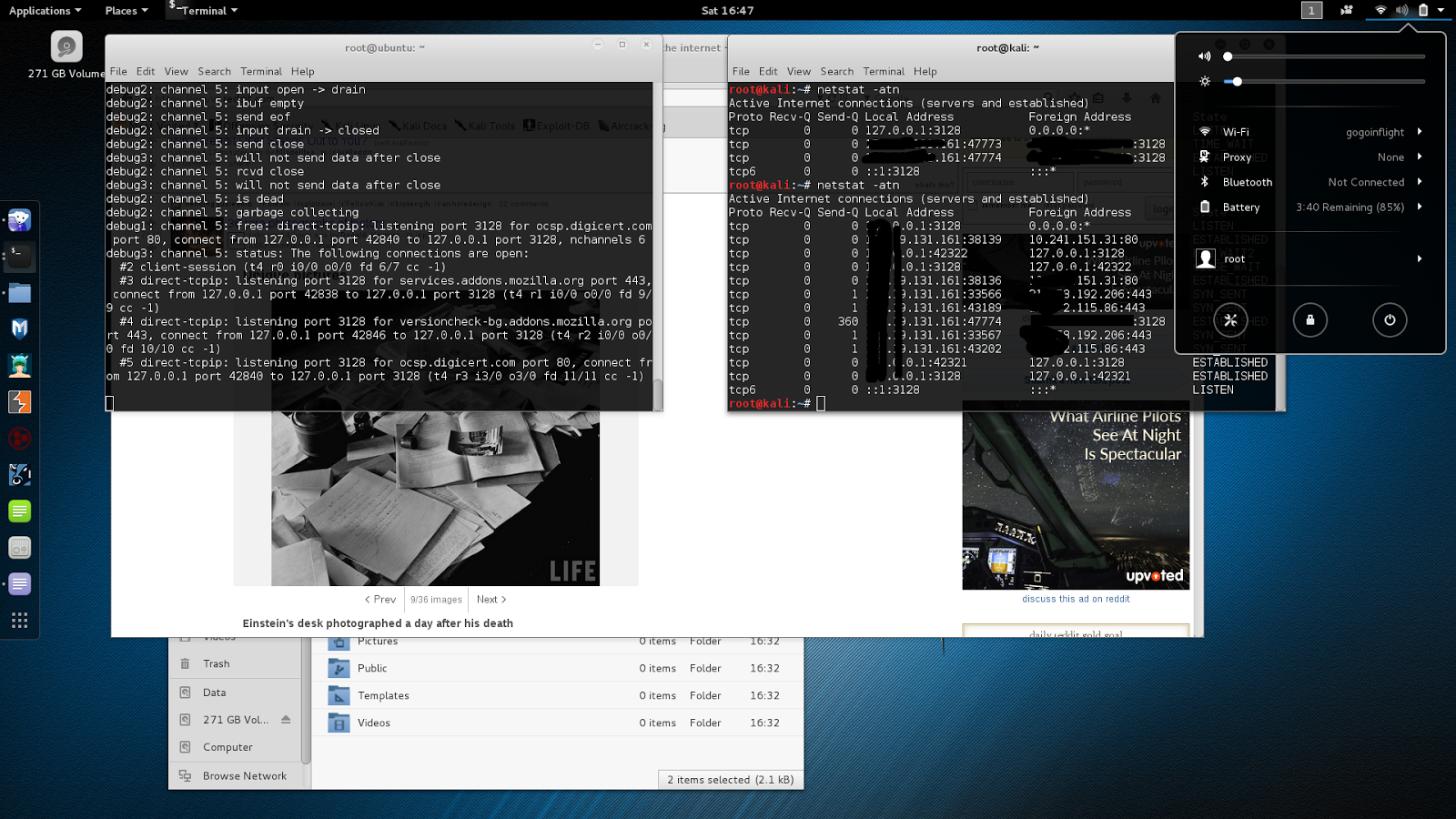This screenshot has width=1456, height=819.
Task: Click the clock Sat 16:47
Action: click(x=727, y=10)
